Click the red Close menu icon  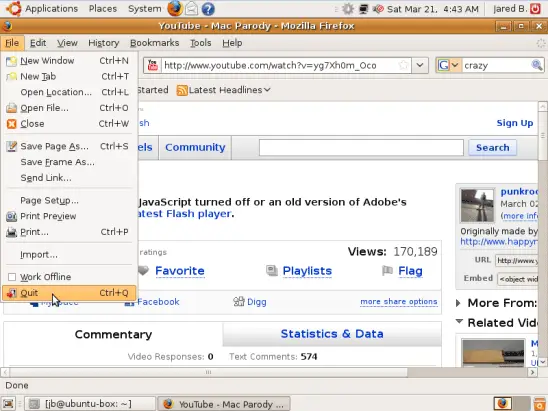click(x=11, y=124)
